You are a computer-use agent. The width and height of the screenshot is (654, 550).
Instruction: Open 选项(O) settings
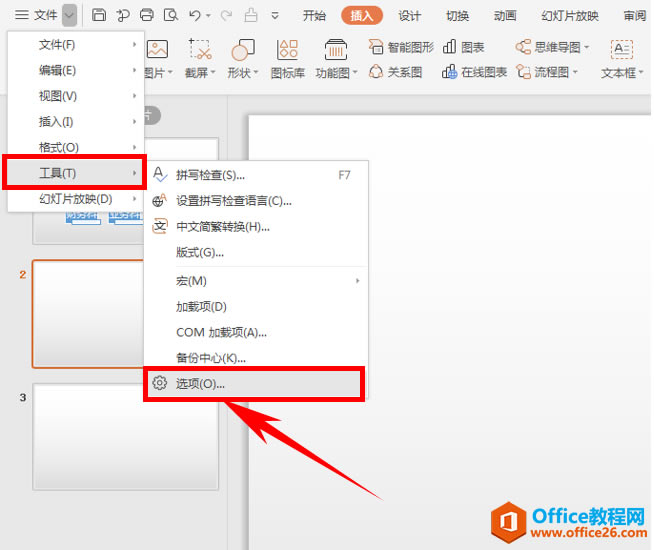click(x=254, y=384)
